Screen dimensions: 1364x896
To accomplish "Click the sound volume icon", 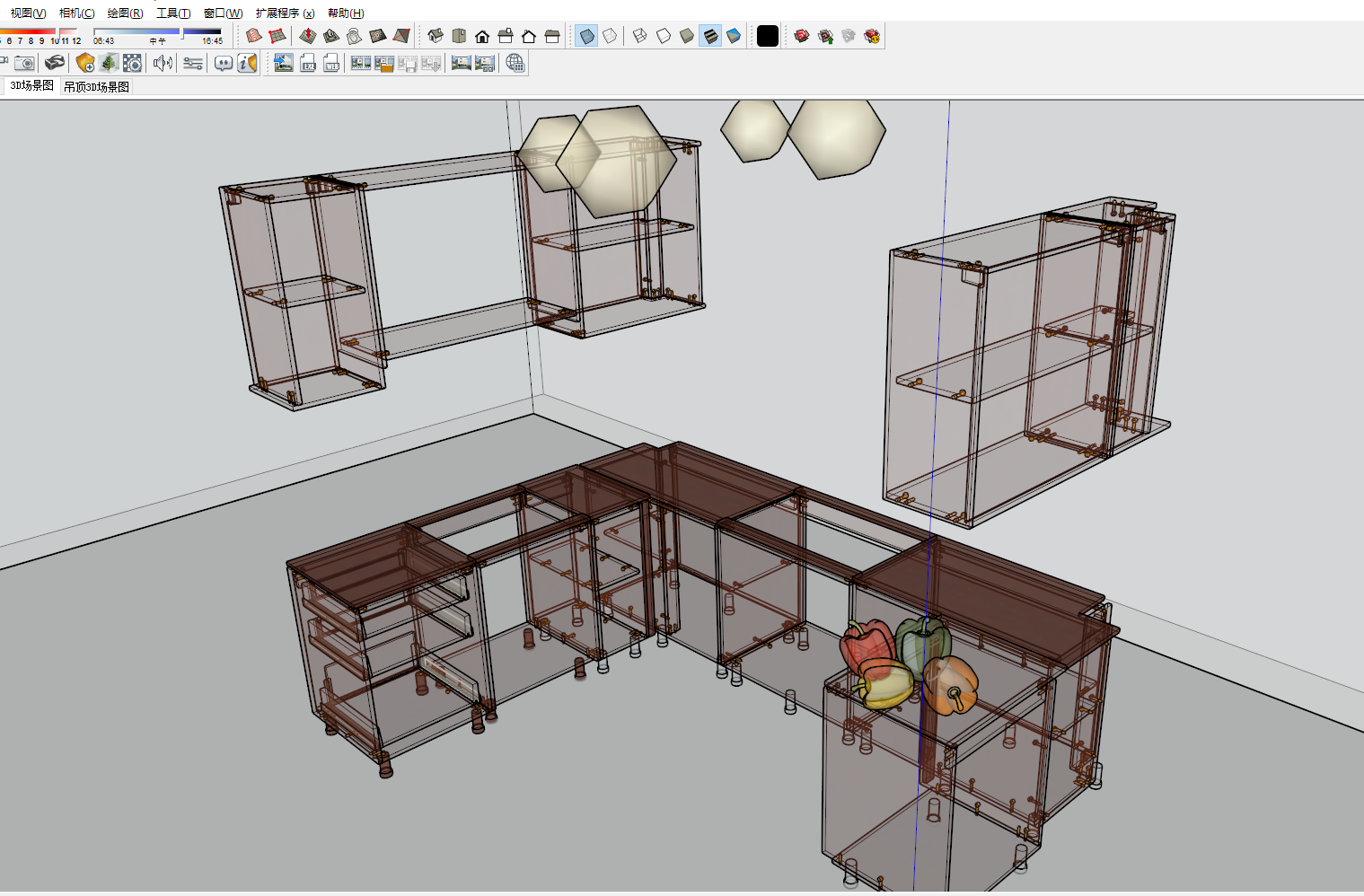I will pyautogui.click(x=162, y=63).
